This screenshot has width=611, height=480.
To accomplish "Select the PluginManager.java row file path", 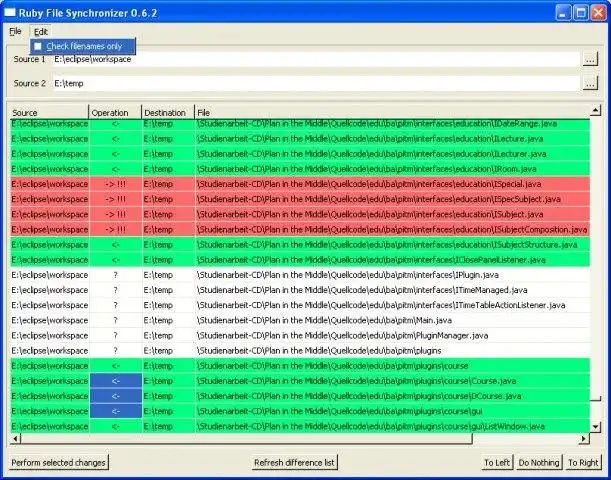I will click(343, 335).
